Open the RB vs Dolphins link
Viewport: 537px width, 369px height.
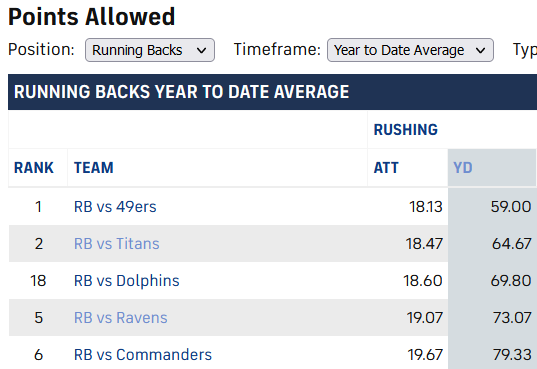tap(127, 281)
